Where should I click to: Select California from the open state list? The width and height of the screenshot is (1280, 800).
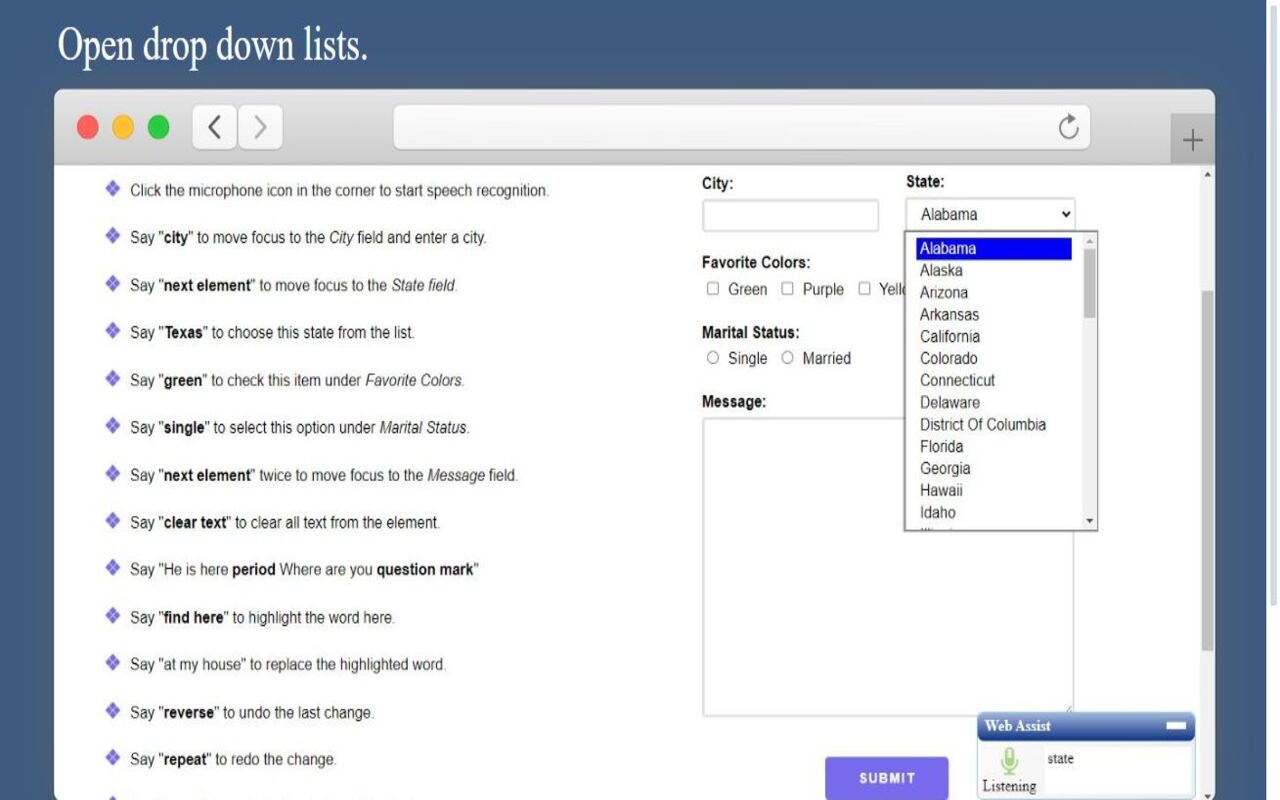[949, 336]
